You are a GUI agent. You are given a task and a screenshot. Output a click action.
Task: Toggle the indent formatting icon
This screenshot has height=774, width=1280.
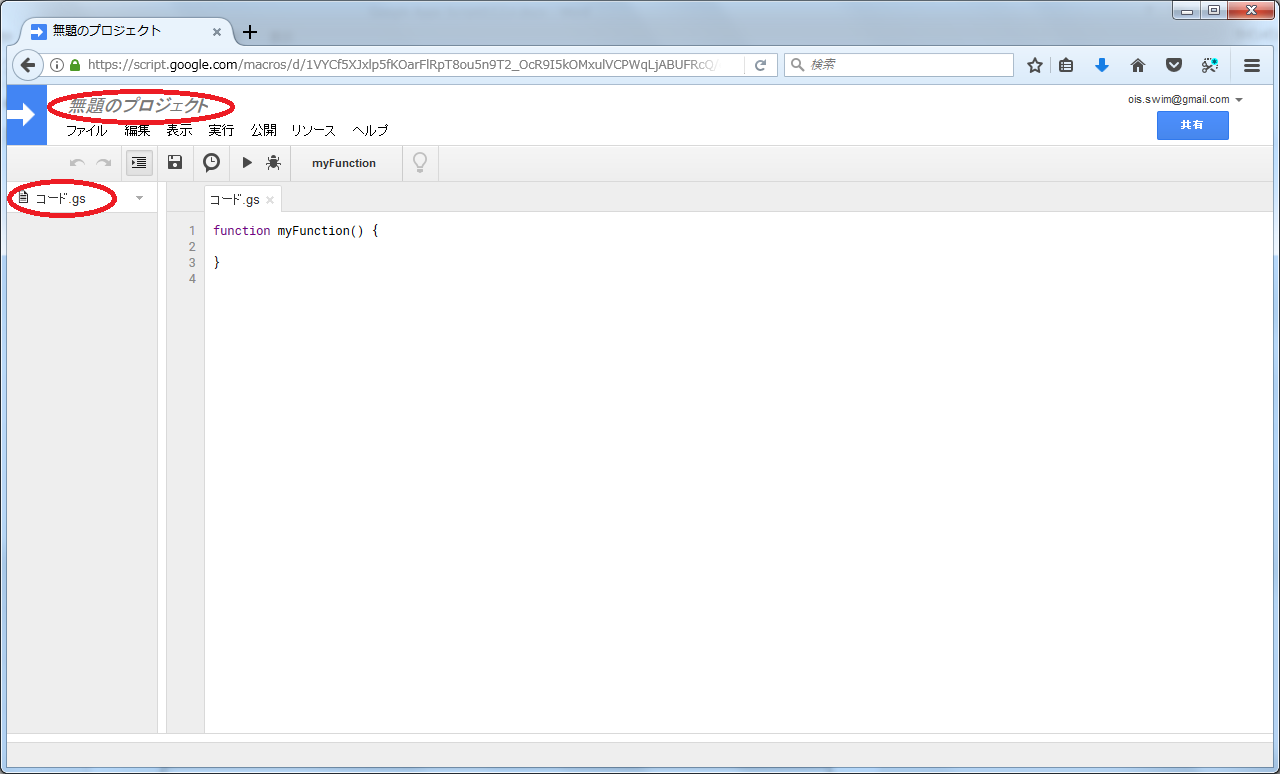[139, 162]
